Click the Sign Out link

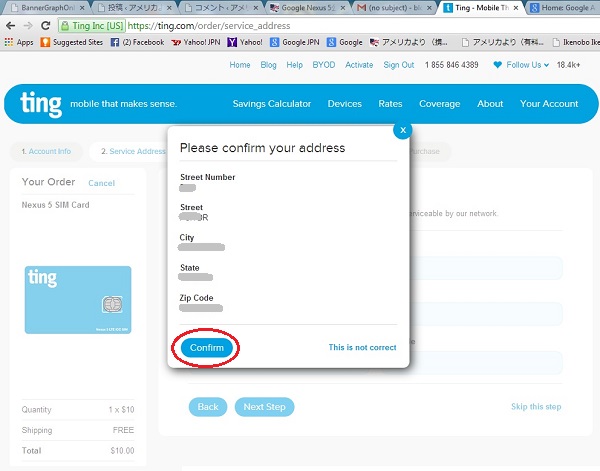[399, 65]
